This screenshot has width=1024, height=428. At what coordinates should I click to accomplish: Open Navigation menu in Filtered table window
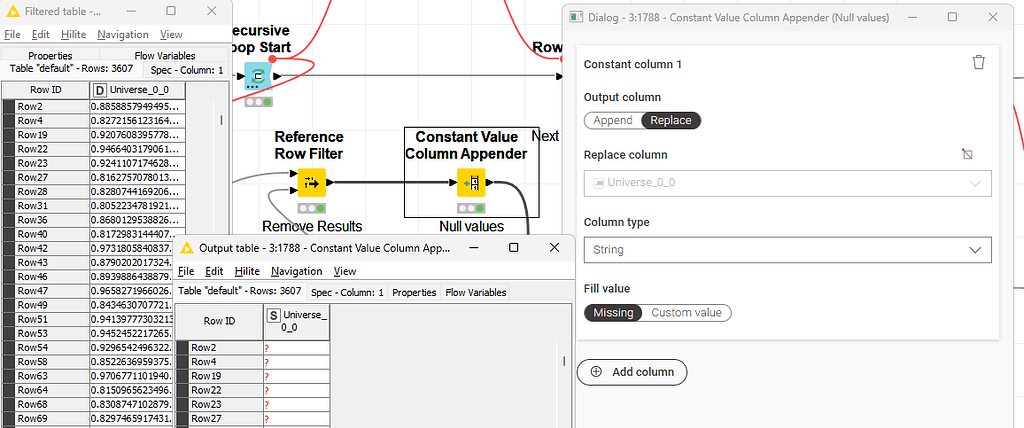123,35
